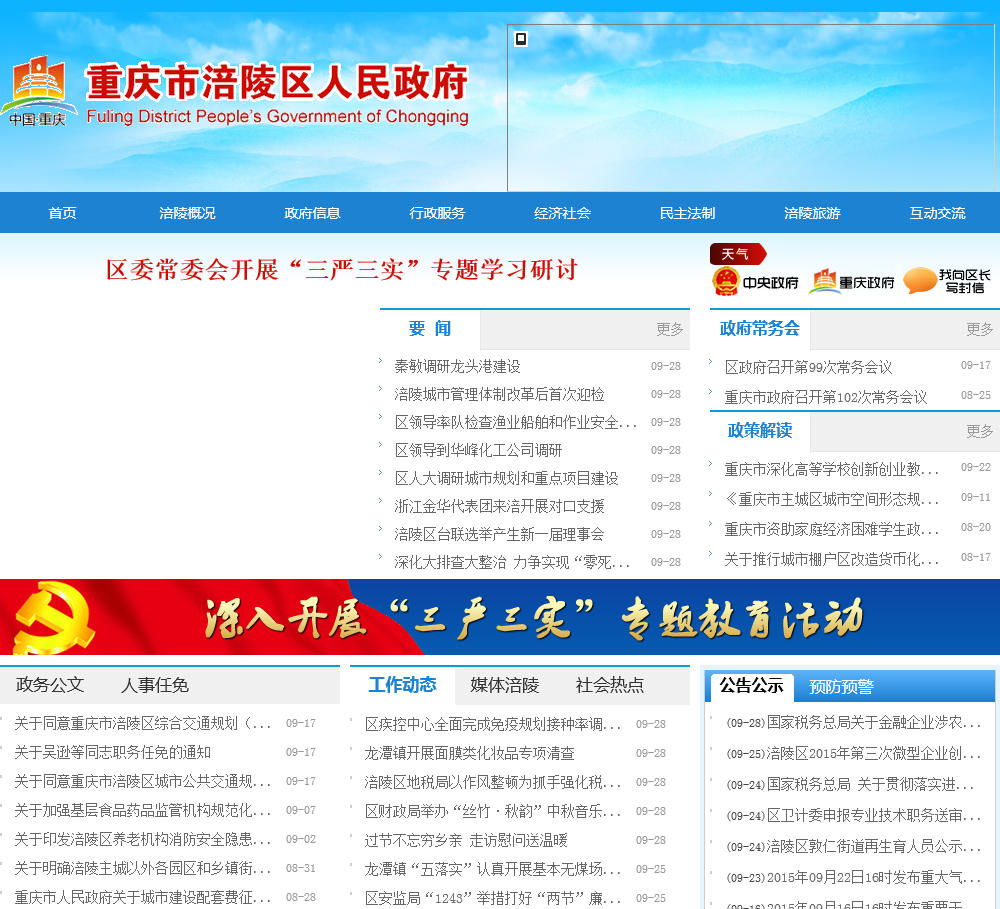This screenshot has height=909, width=1000.
Task: Open 过节不忘穷乡亲 走访慰问送温暖
Action: point(466,841)
